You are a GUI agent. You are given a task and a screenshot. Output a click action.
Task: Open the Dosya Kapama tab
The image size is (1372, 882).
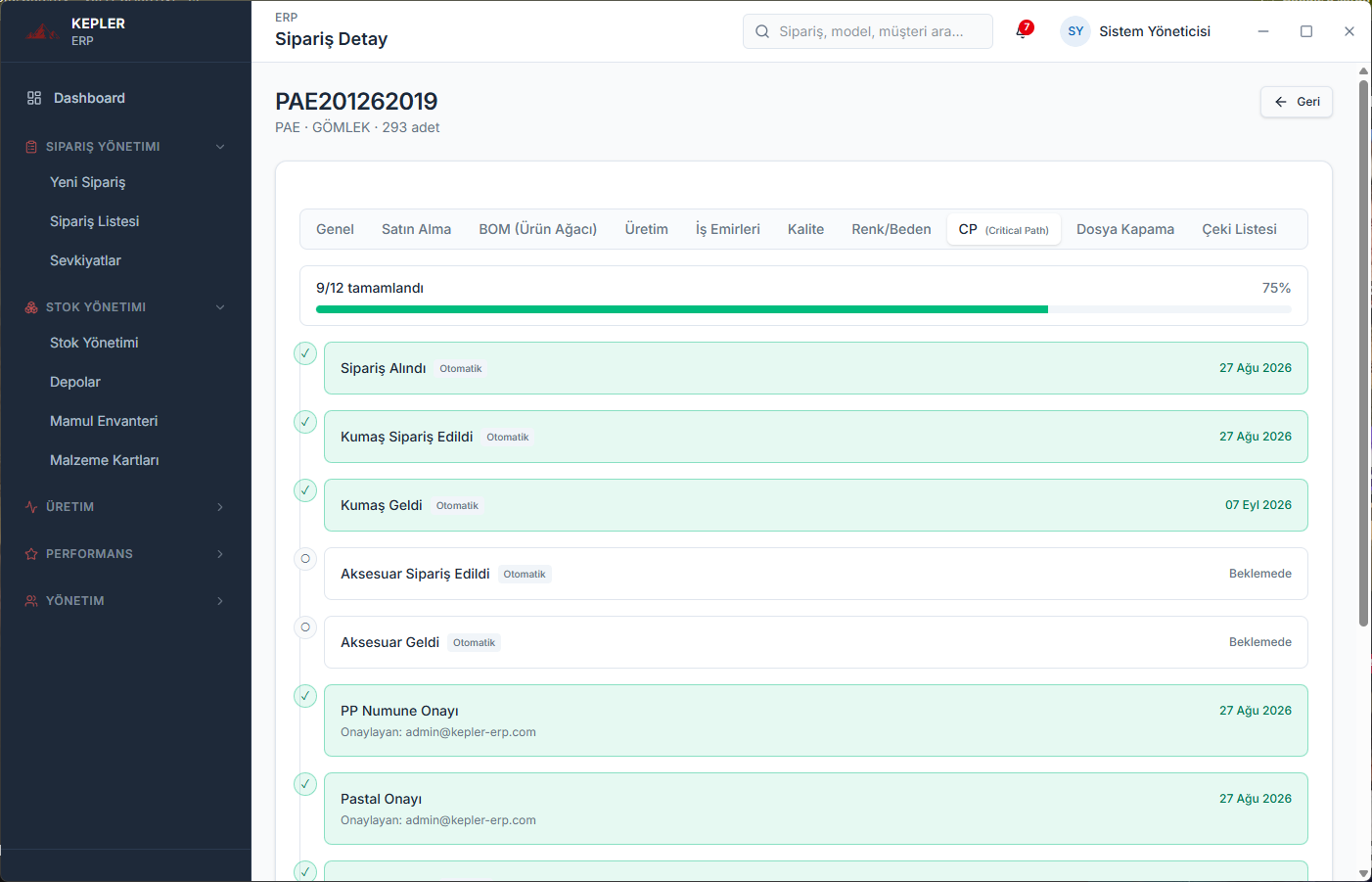click(1125, 229)
